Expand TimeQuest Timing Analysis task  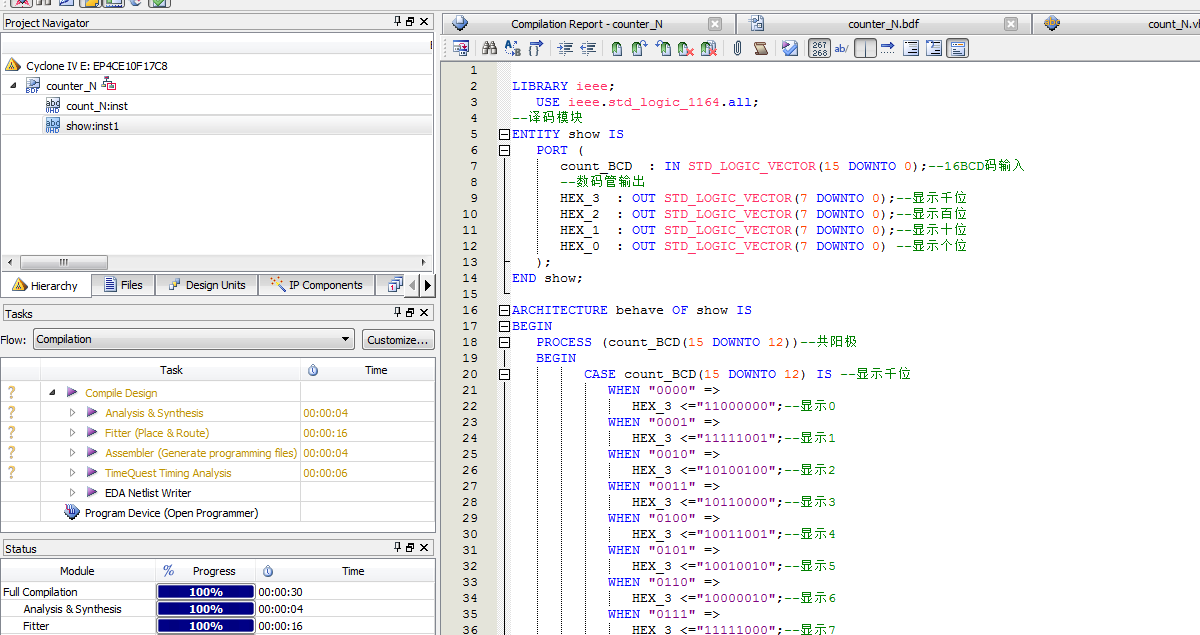tap(72, 473)
